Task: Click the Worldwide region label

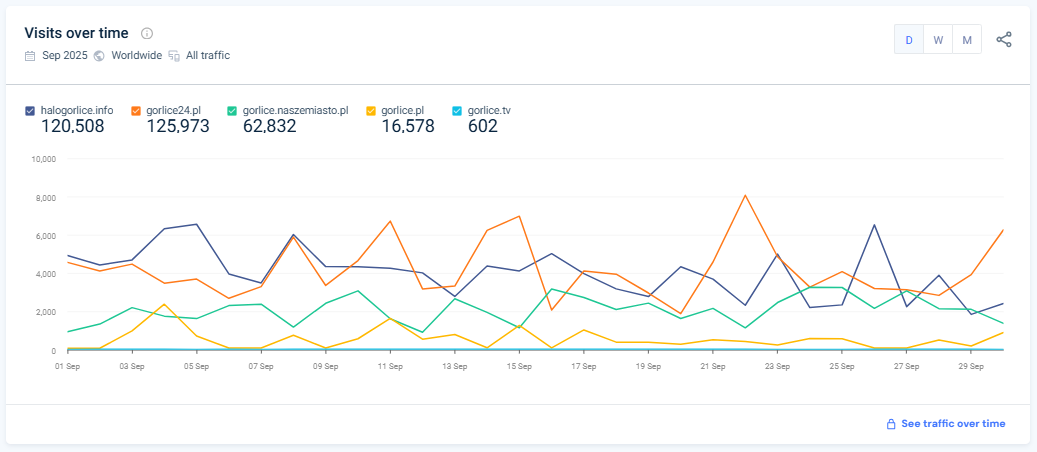Action: (x=136, y=56)
